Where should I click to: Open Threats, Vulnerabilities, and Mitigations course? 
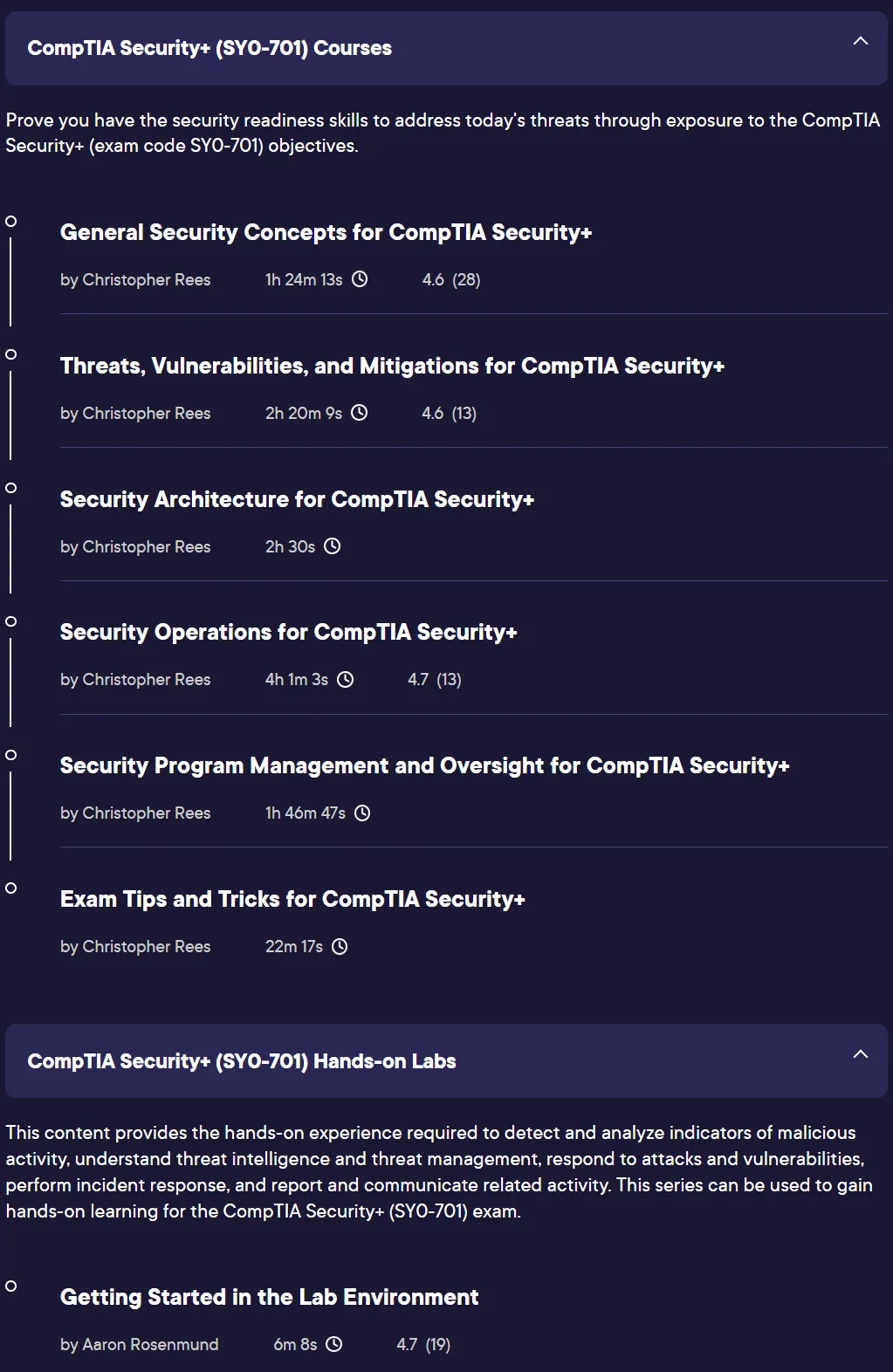click(392, 366)
